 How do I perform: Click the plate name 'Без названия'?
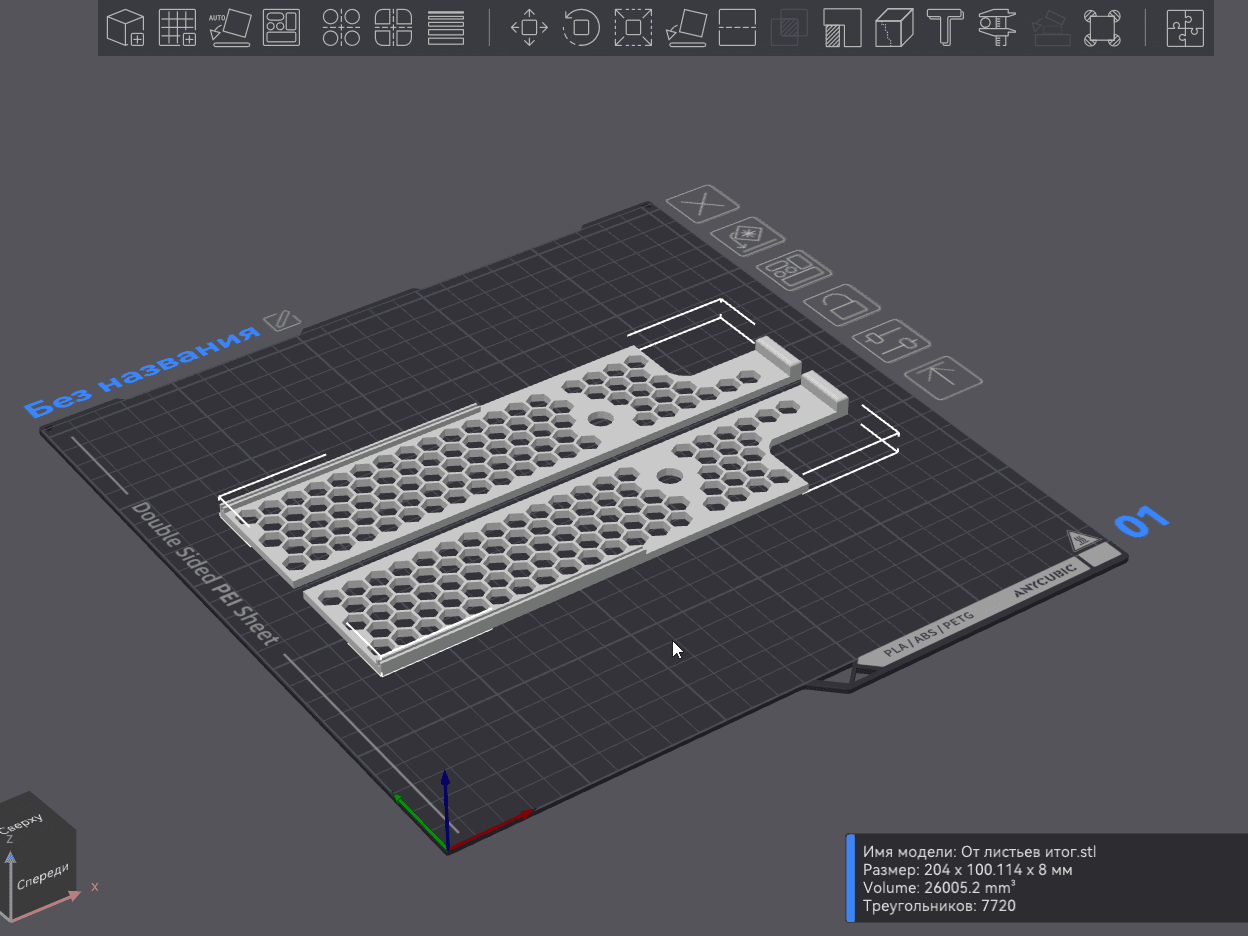[140, 372]
